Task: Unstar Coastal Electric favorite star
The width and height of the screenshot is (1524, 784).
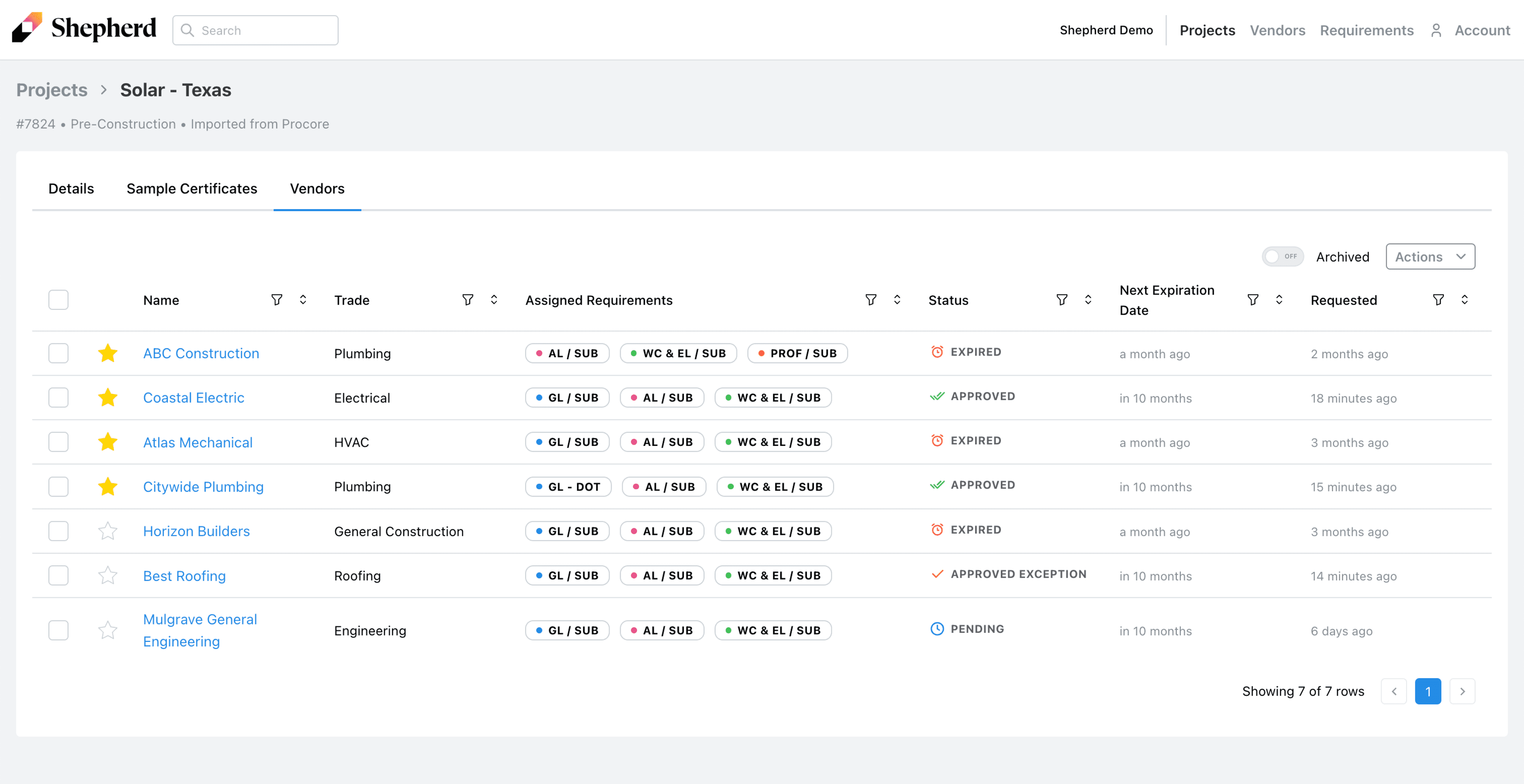Action: [108, 397]
